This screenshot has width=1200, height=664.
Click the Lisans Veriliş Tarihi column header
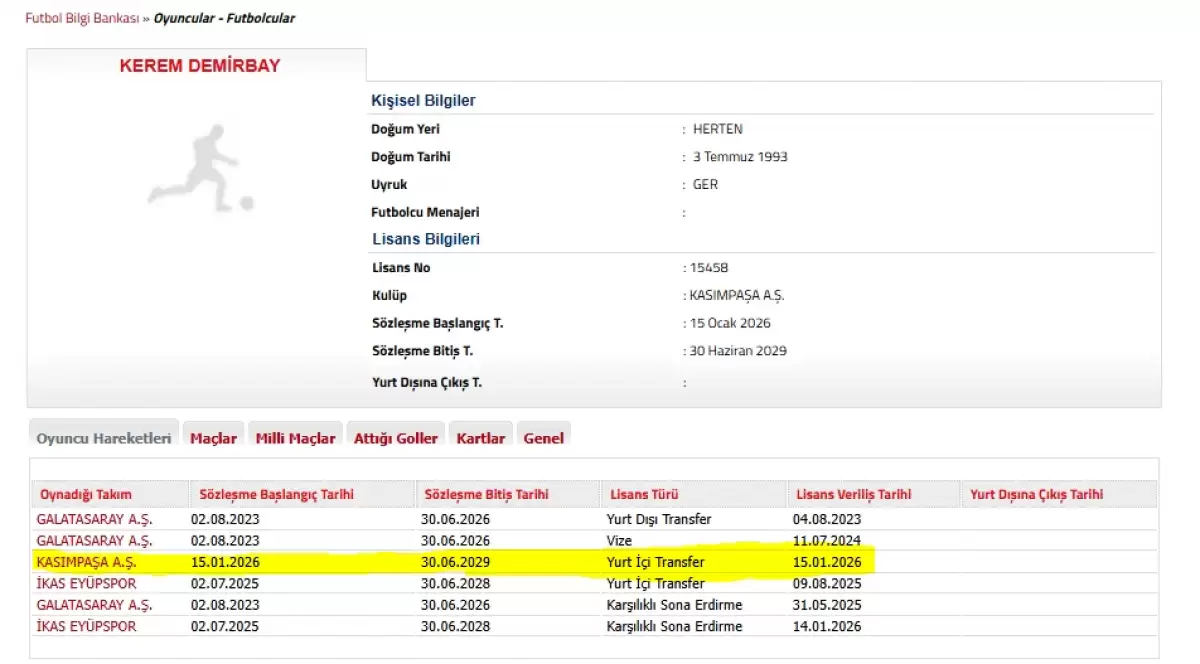point(853,494)
